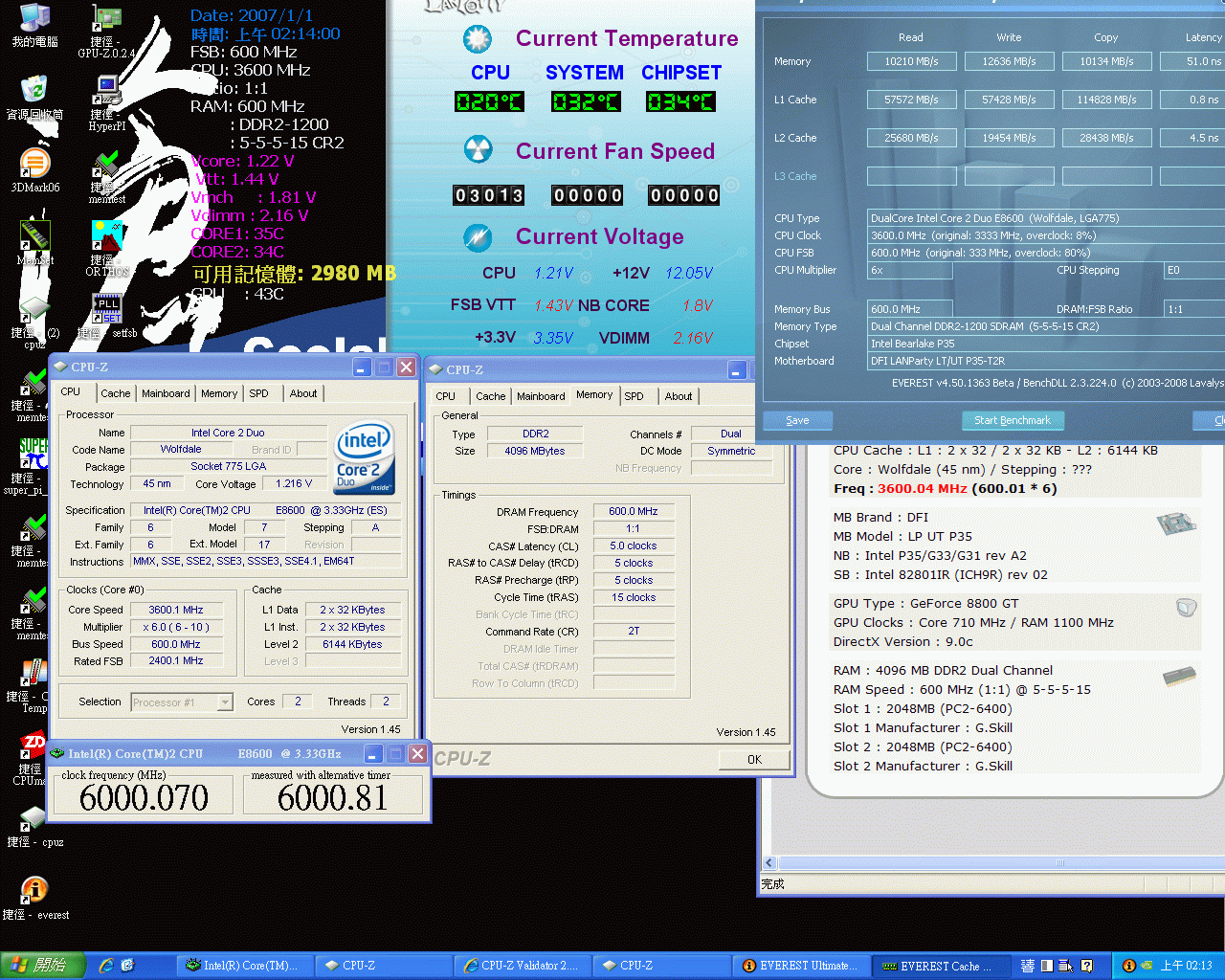The image size is (1225, 980).
Task: Click OK in the CPU-Z memory window
Action: coord(754,759)
